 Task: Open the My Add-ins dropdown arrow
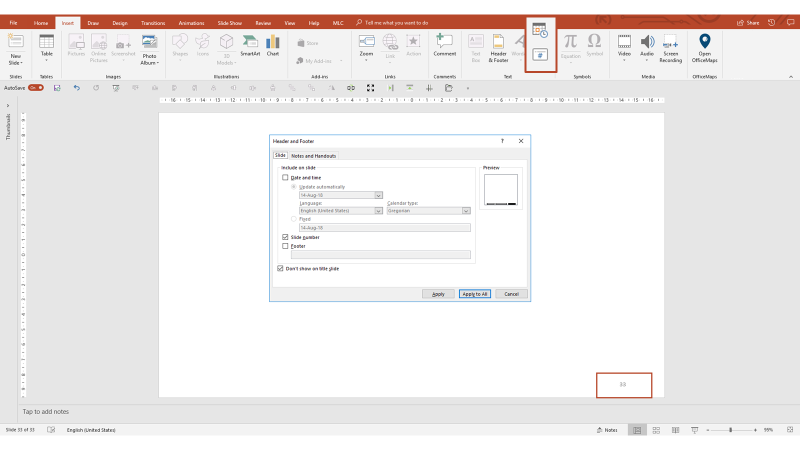coord(341,61)
